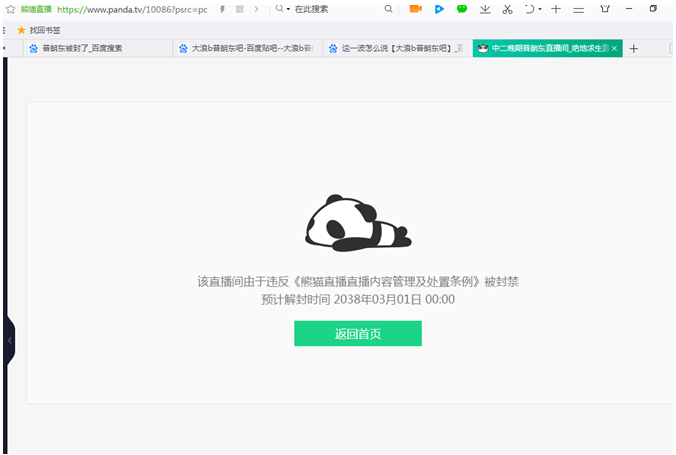Open the shirt skin-theme icon
Screen dimensions: 676x455
click(605, 9)
